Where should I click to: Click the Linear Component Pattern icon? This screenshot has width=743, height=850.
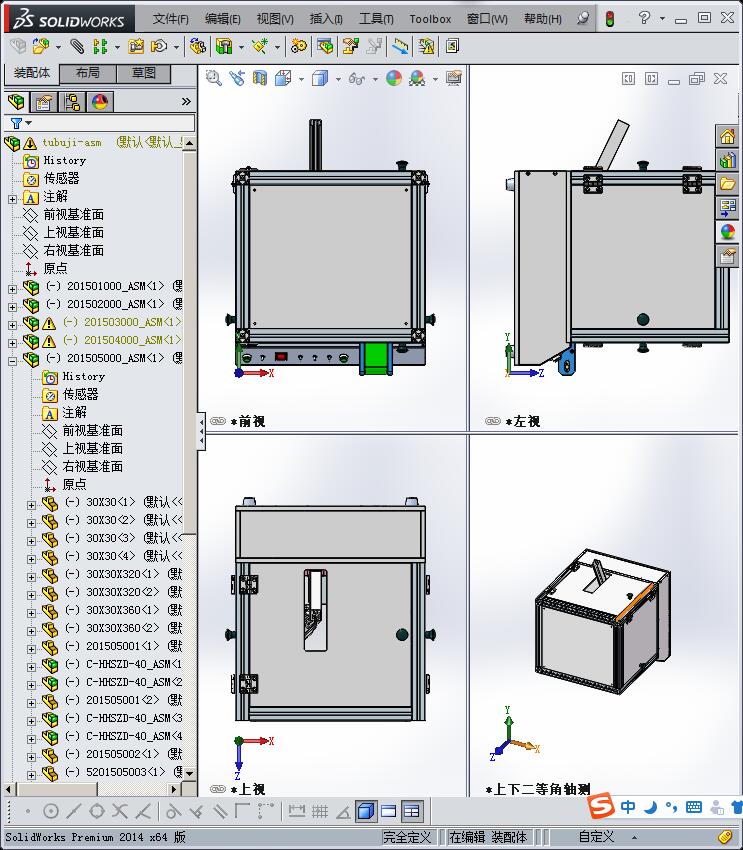pos(100,47)
